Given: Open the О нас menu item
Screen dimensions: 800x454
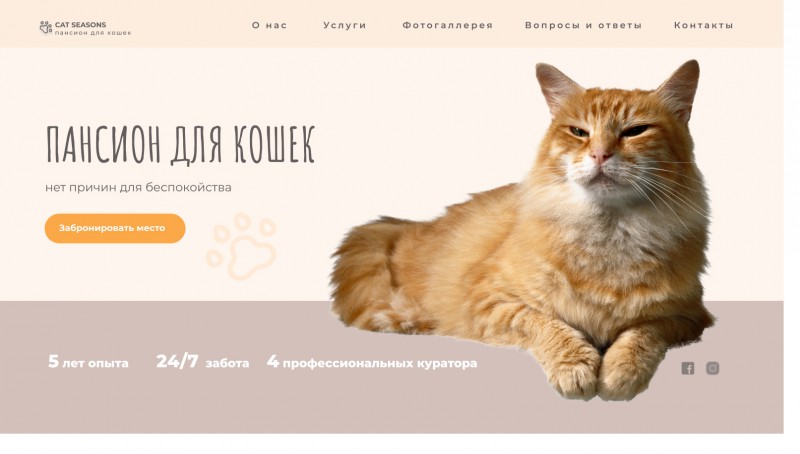Looking at the screenshot, I should 269,25.
